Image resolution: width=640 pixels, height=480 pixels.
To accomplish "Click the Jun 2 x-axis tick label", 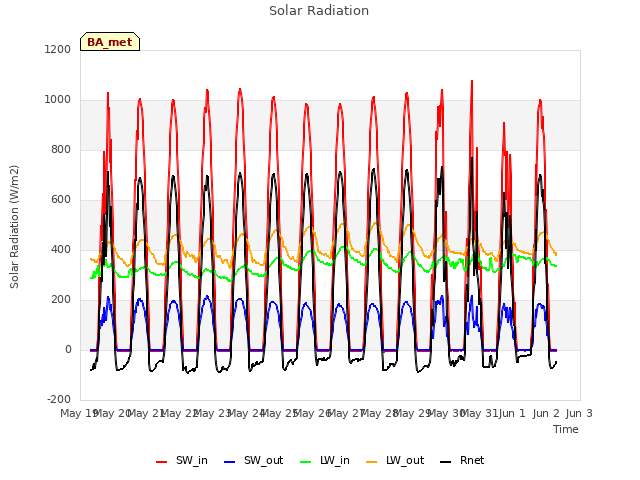I will pos(546,413).
